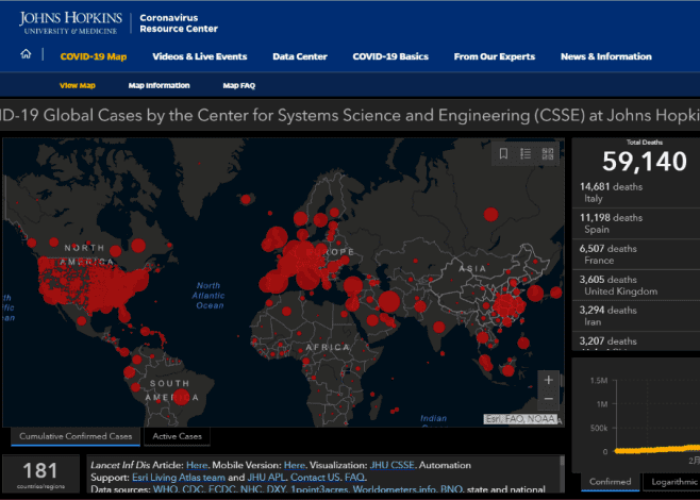Click the home icon in navigation bar
The image size is (700, 500).
pos(26,54)
